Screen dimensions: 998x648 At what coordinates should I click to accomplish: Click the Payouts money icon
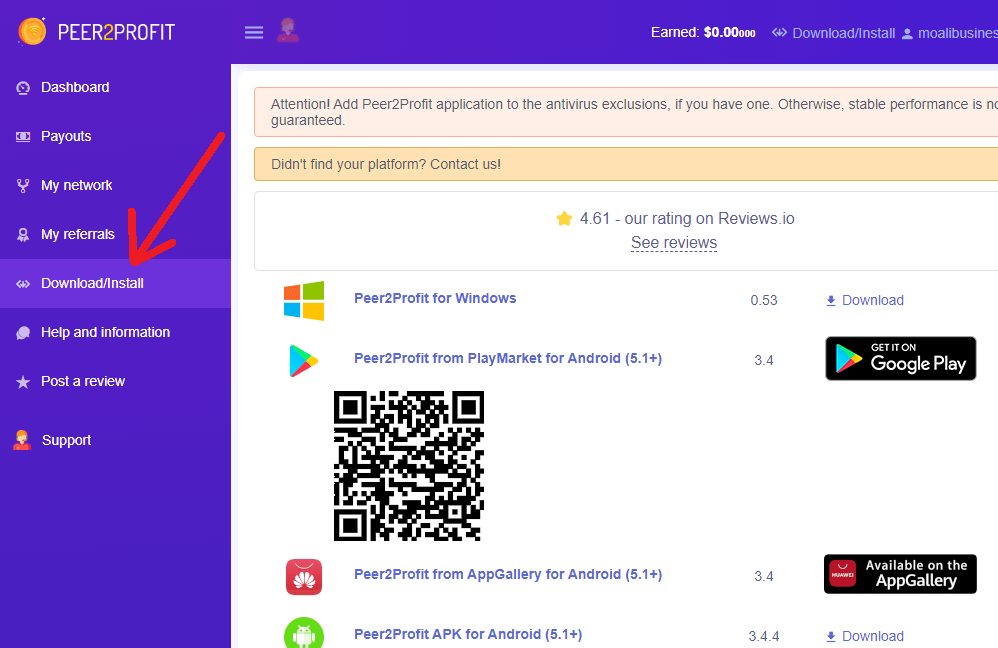pyautogui.click(x=23, y=137)
